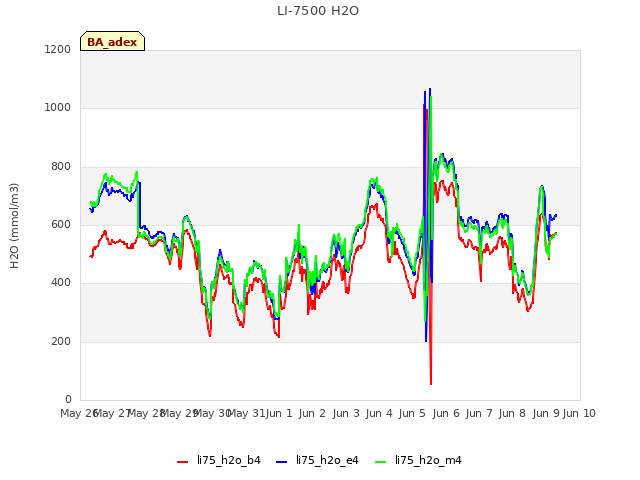Click the x-axis label May 31
This screenshot has width=640, height=480.
tap(246, 413)
